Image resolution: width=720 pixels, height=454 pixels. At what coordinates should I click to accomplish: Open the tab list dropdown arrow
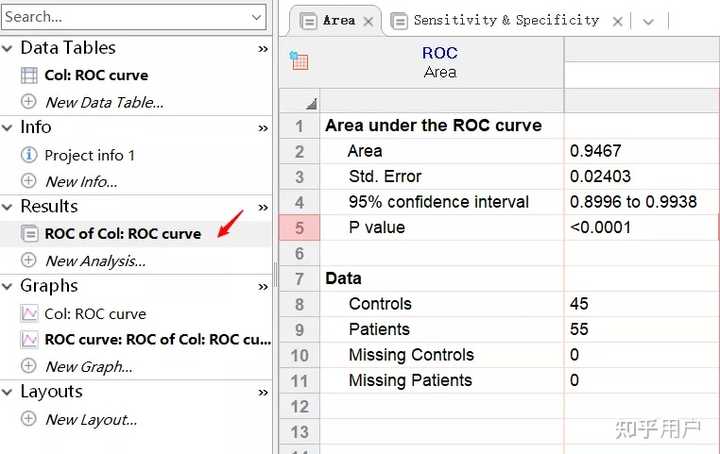[648, 21]
